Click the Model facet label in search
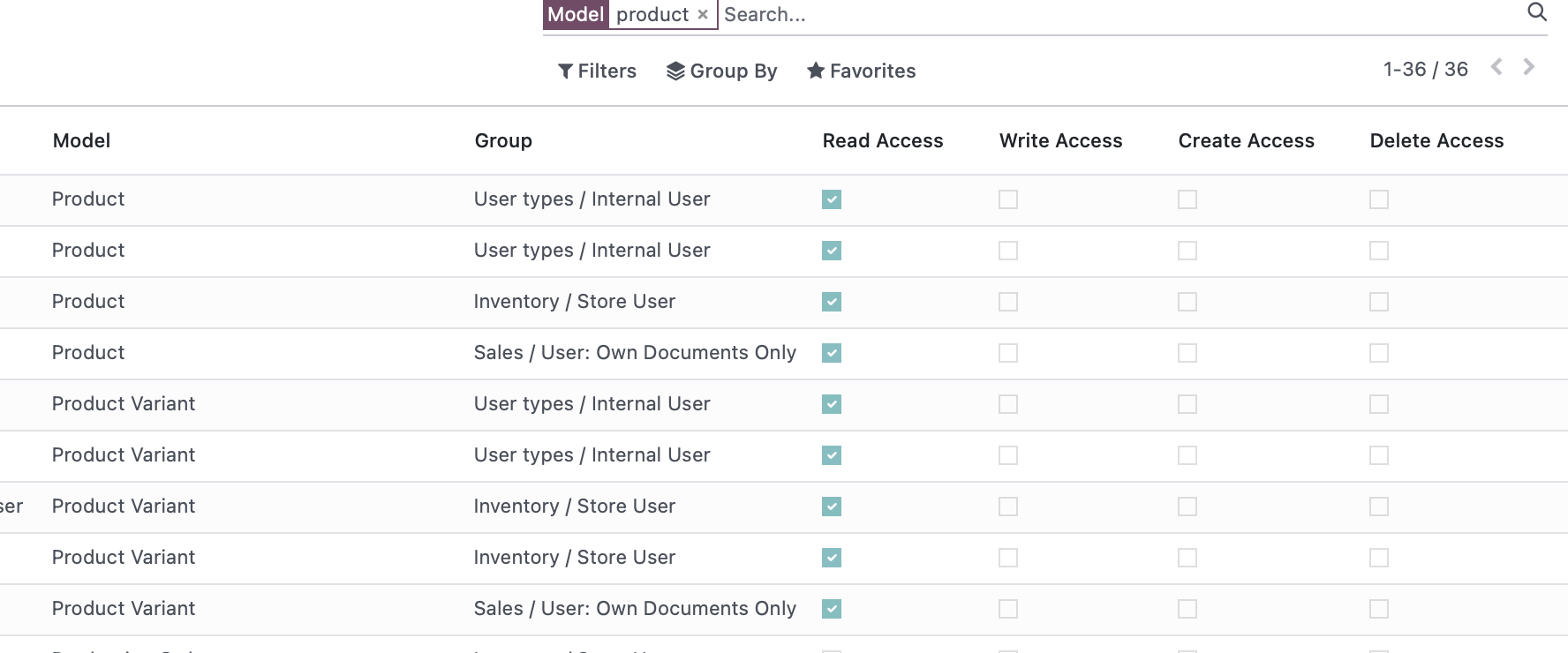Screen dimensions: 1568x653 point(576,15)
